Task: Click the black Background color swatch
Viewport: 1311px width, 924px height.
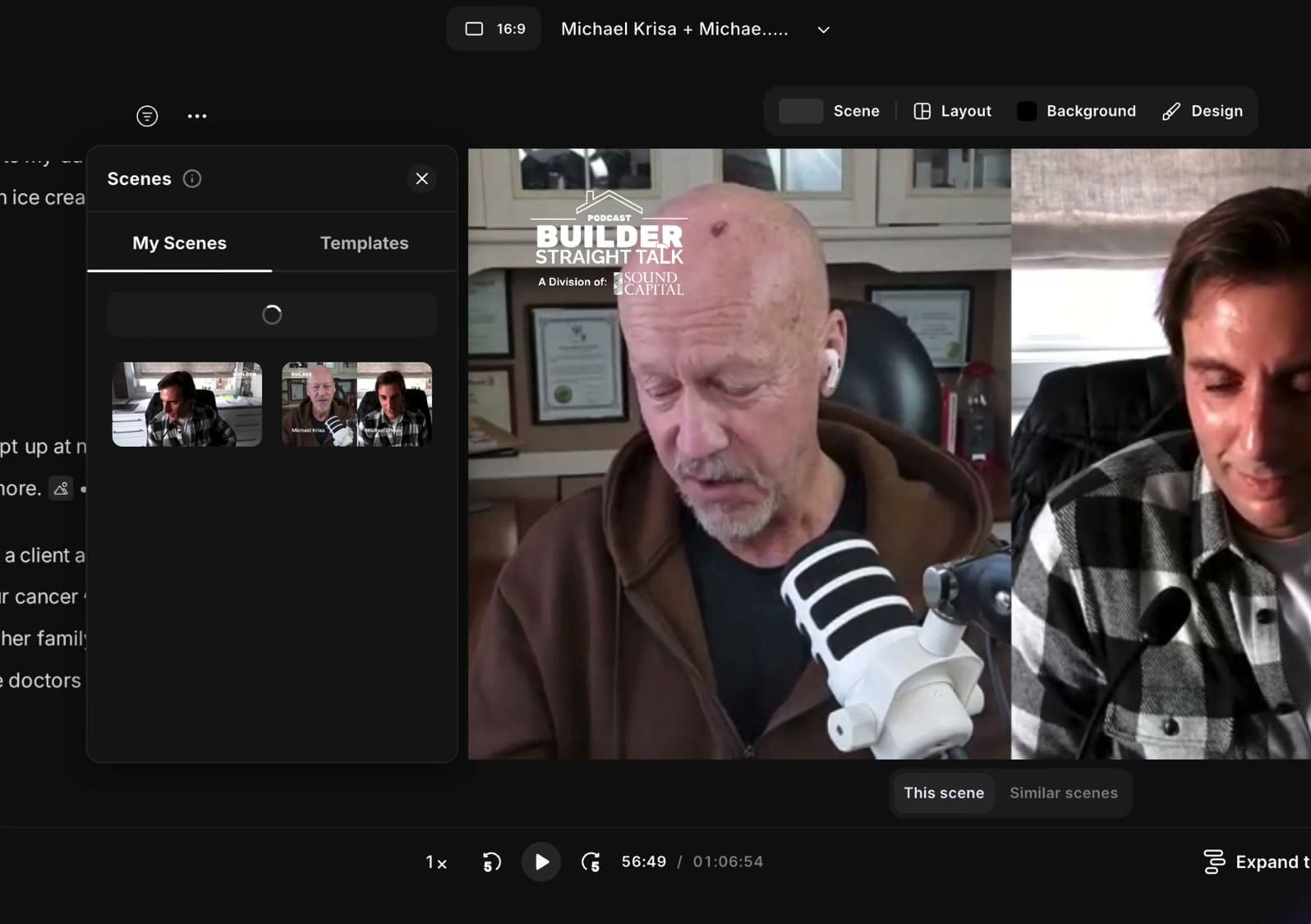Action: click(x=1027, y=111)
